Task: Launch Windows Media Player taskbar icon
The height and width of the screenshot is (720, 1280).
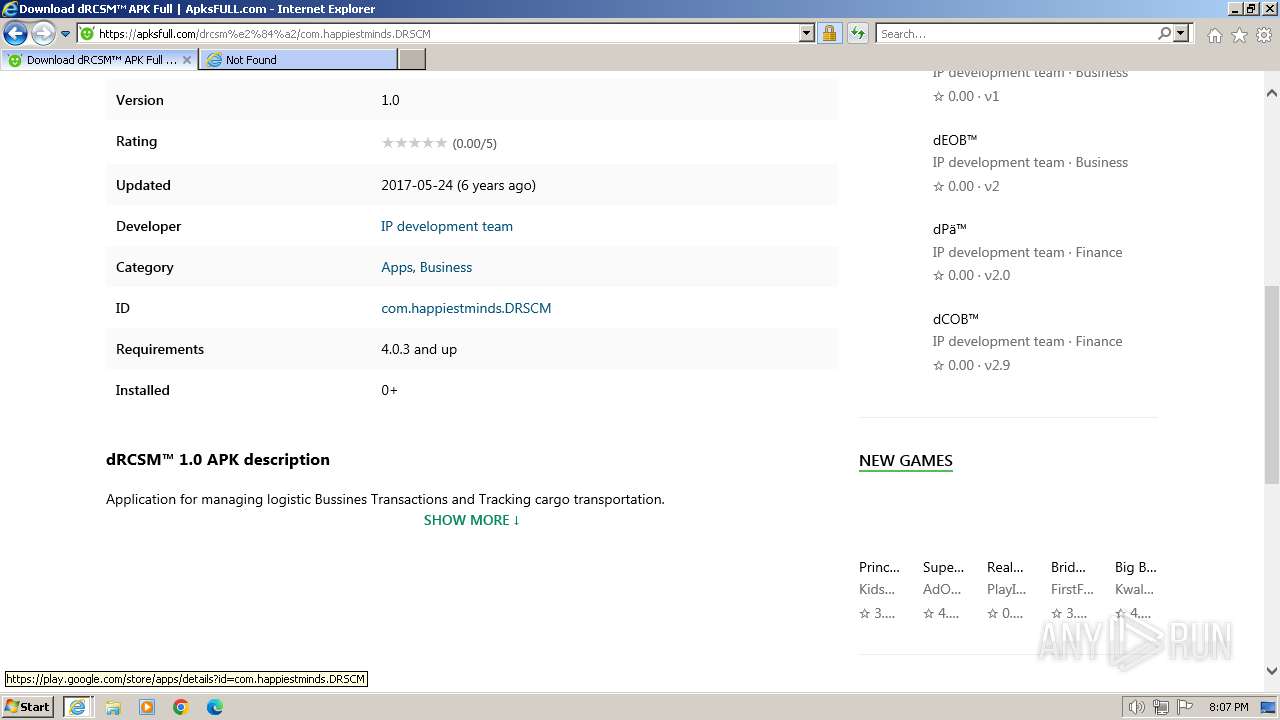Action: [x=147, y=707]
